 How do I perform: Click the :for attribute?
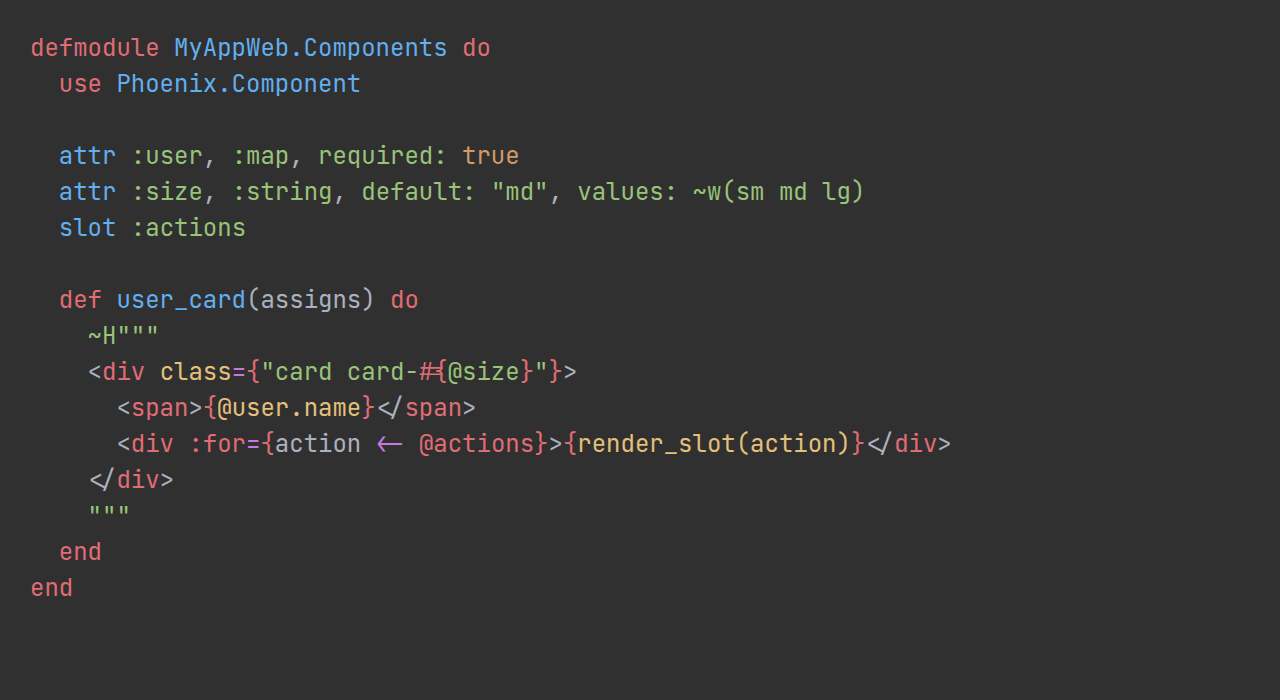pyautogui.click(x=217, y=444)
